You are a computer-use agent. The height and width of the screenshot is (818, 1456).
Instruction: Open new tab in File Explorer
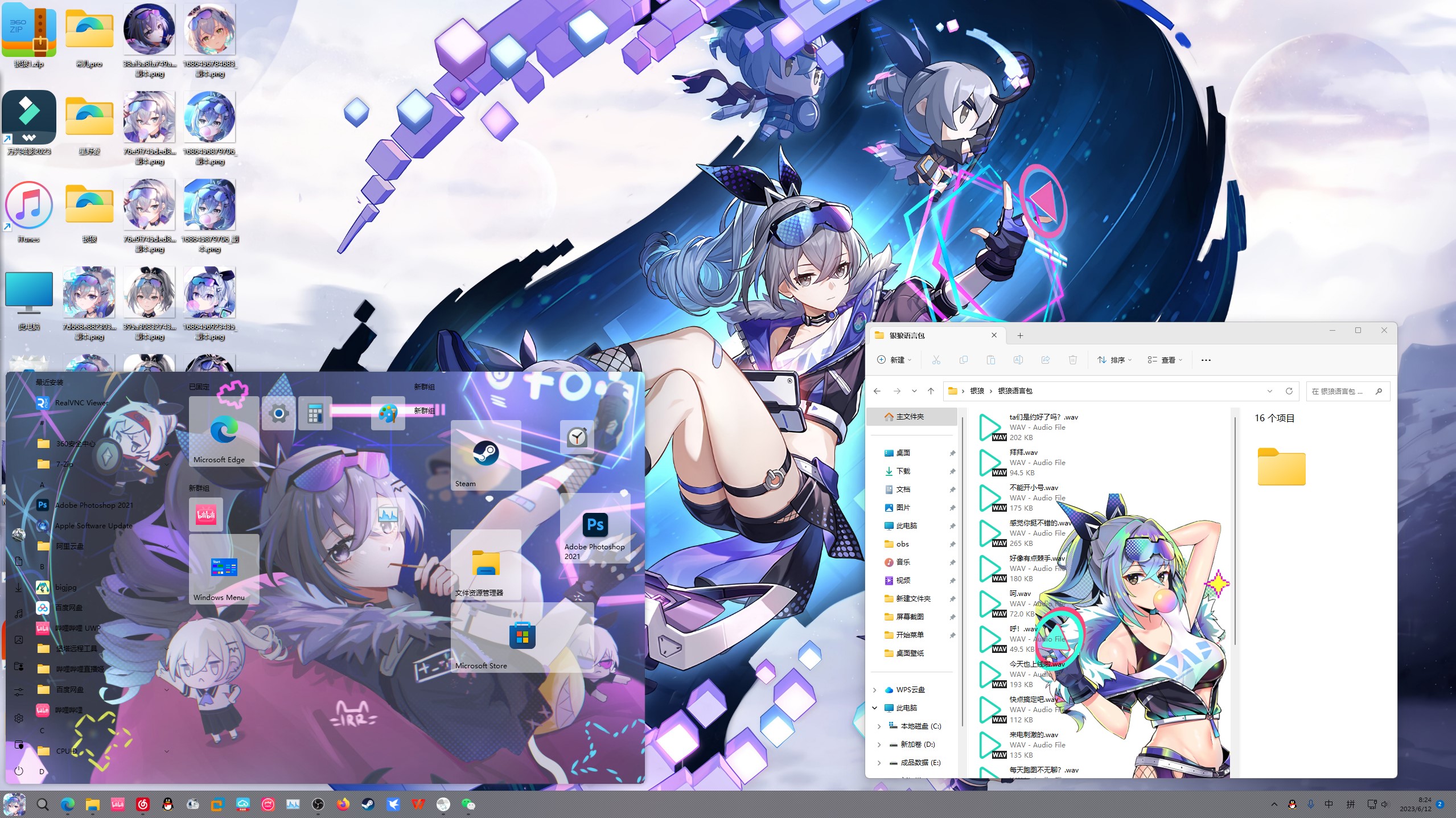click(x=1020, y=336)
